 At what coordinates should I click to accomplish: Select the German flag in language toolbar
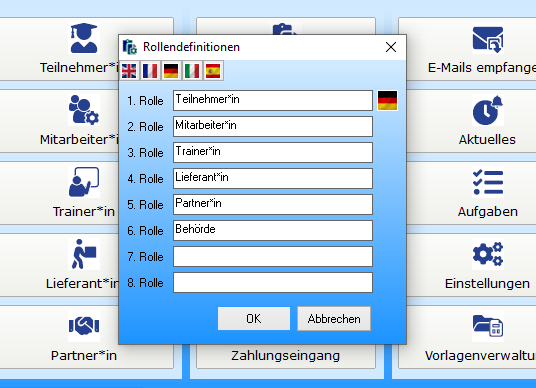pos(171,71)
